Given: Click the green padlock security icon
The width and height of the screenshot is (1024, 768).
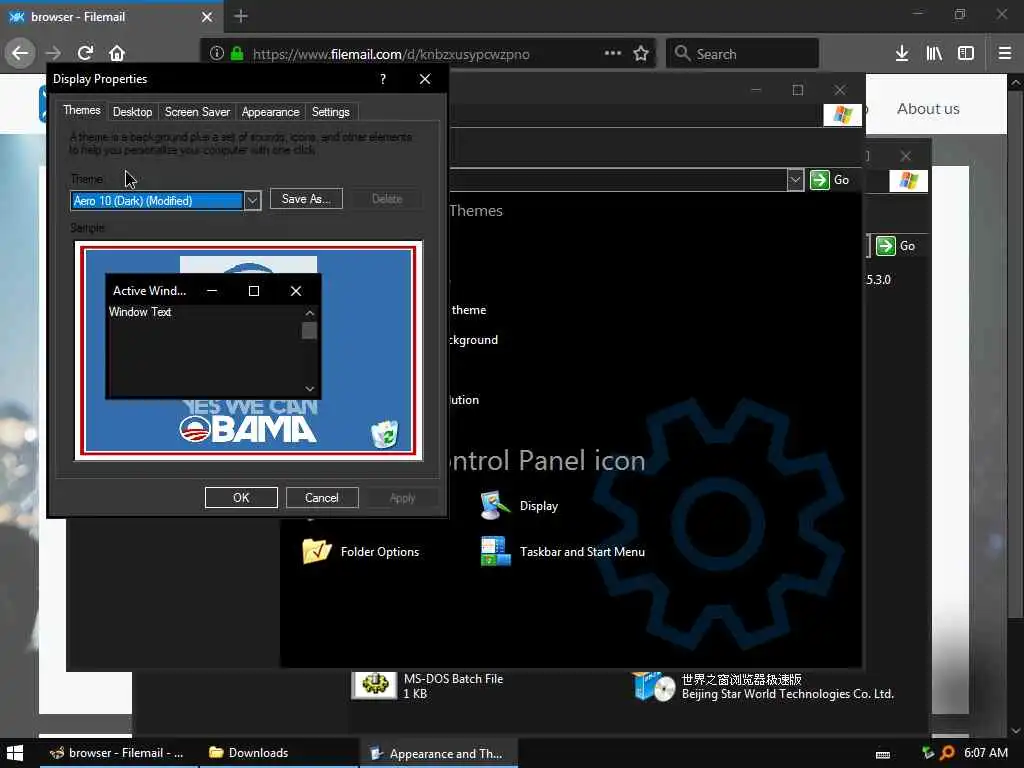Looking at the screenshot, I should [x=237, y=54].
